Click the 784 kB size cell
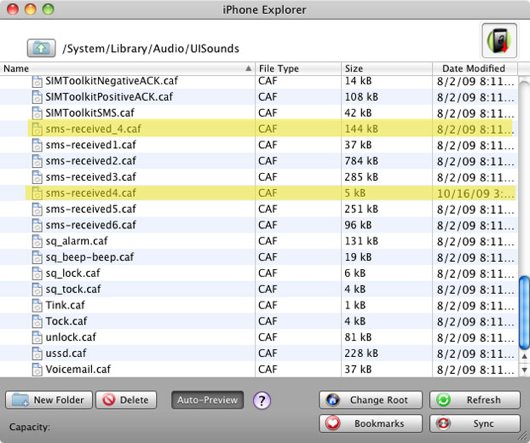The height and width of the screenshot is (443, 530). click(x=361, y=161)
